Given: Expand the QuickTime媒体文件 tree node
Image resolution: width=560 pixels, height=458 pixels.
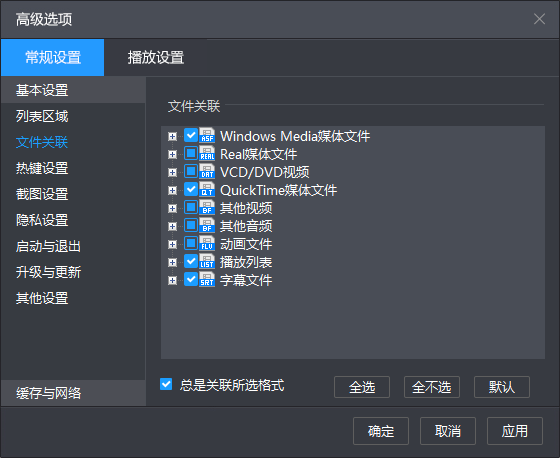Looking at the screenshot, I should tap(172, 190).
